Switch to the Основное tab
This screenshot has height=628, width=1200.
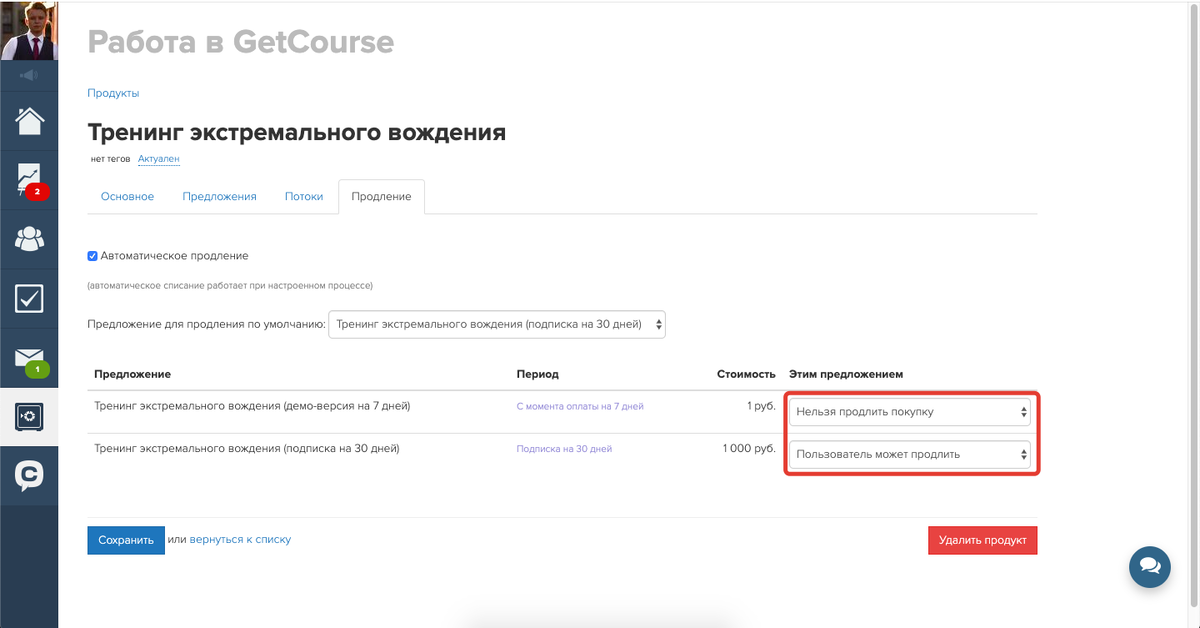[127, 197]
